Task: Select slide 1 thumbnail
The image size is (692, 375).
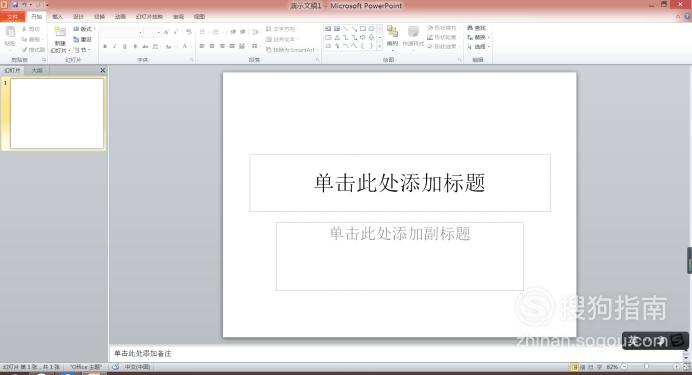Action: click(x=57, y=113)
